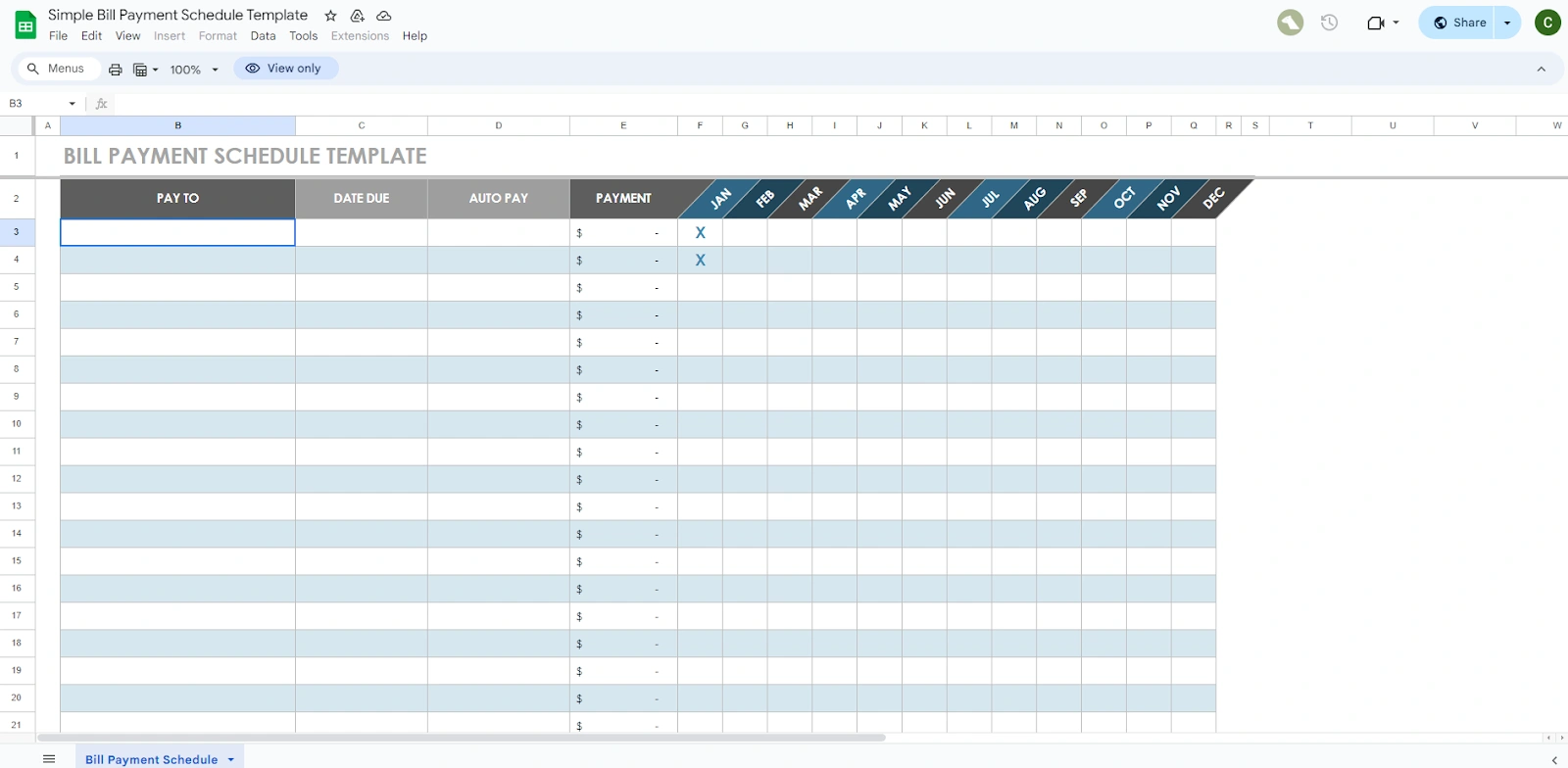Open the Extensions menu
This screenshot has width=1568, height=768.
[x=360, y=36]
